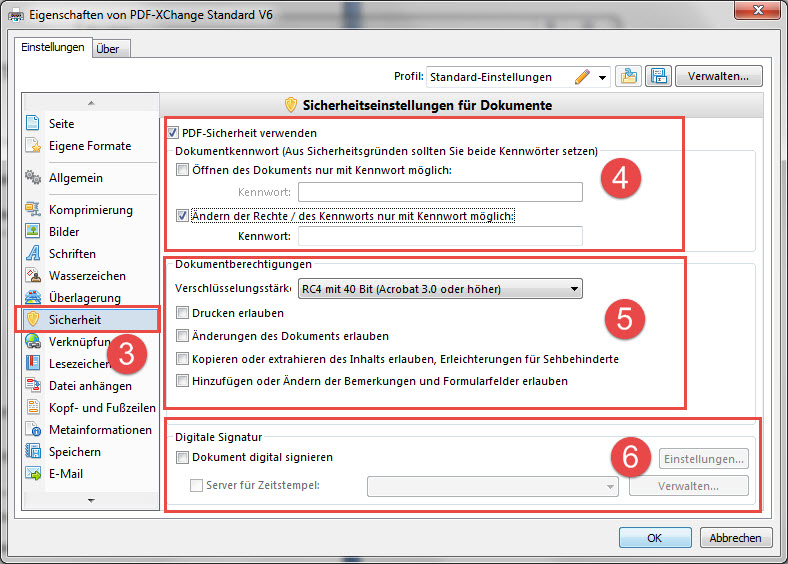
Task: Open the Zeitstempel server dropdown
Action: pos(492,486)
